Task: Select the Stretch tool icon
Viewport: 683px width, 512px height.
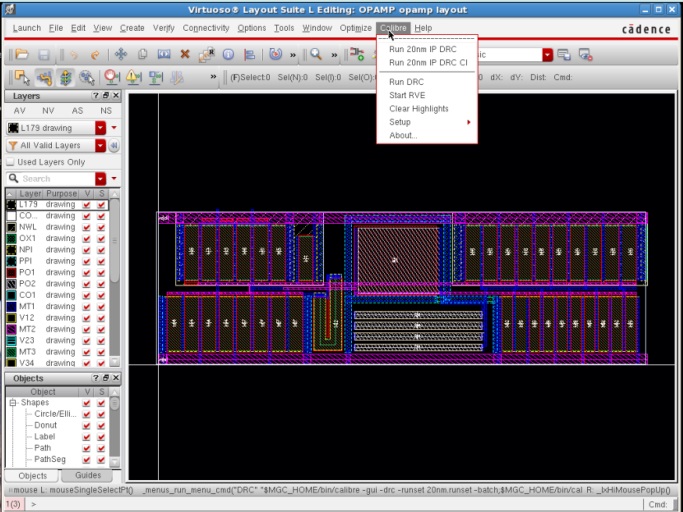Action: pos(164,54)
